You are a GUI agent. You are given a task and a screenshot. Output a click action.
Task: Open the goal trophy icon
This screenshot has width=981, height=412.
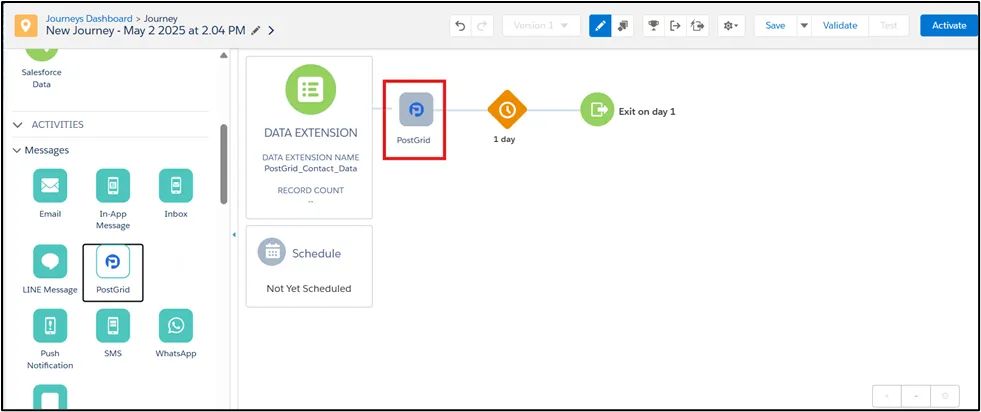(654, 26)
